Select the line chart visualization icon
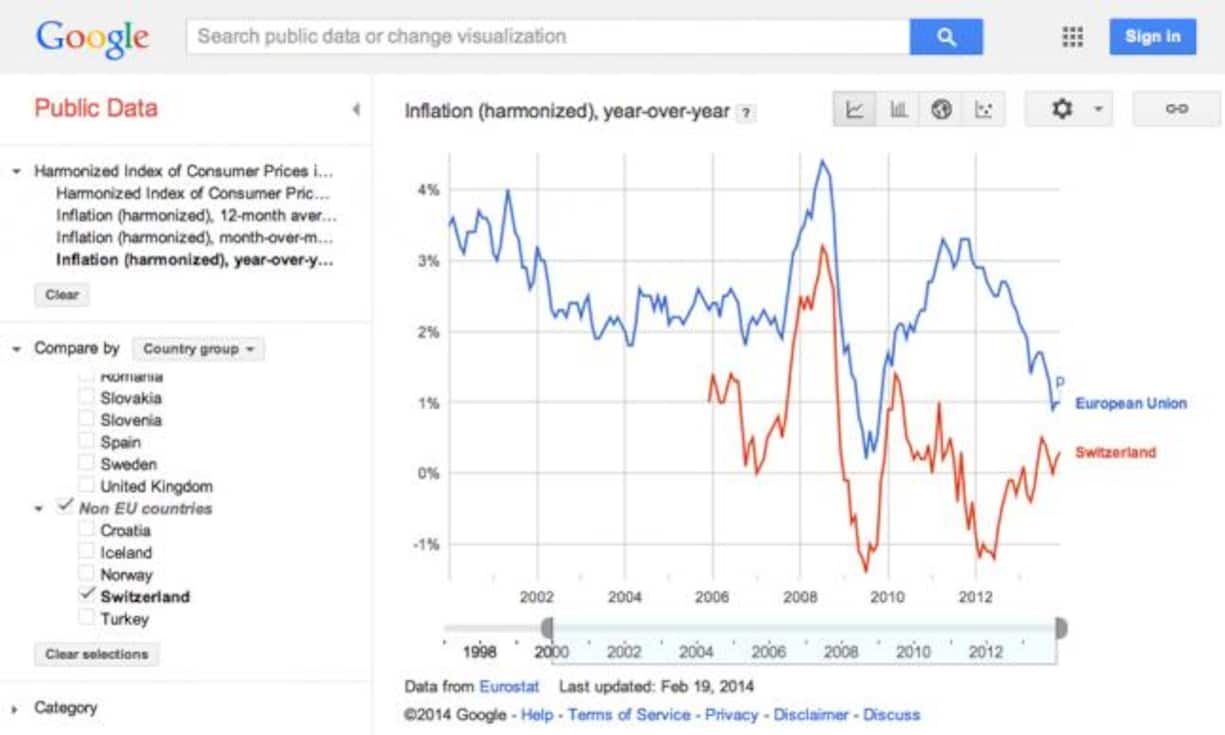This screenshot has height=735, width=1225. click(x=855, y=110)
